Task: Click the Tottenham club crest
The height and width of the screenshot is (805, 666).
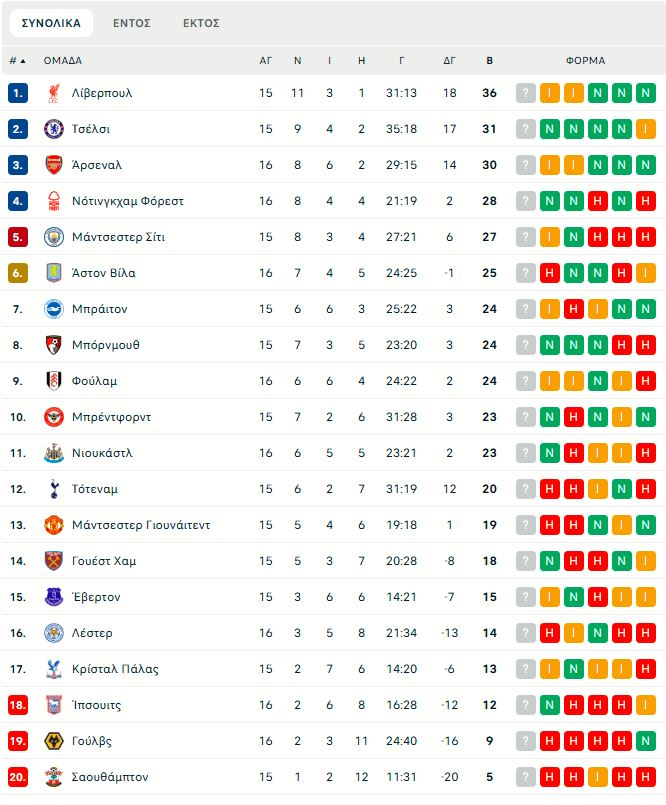Action: (54, 489)
